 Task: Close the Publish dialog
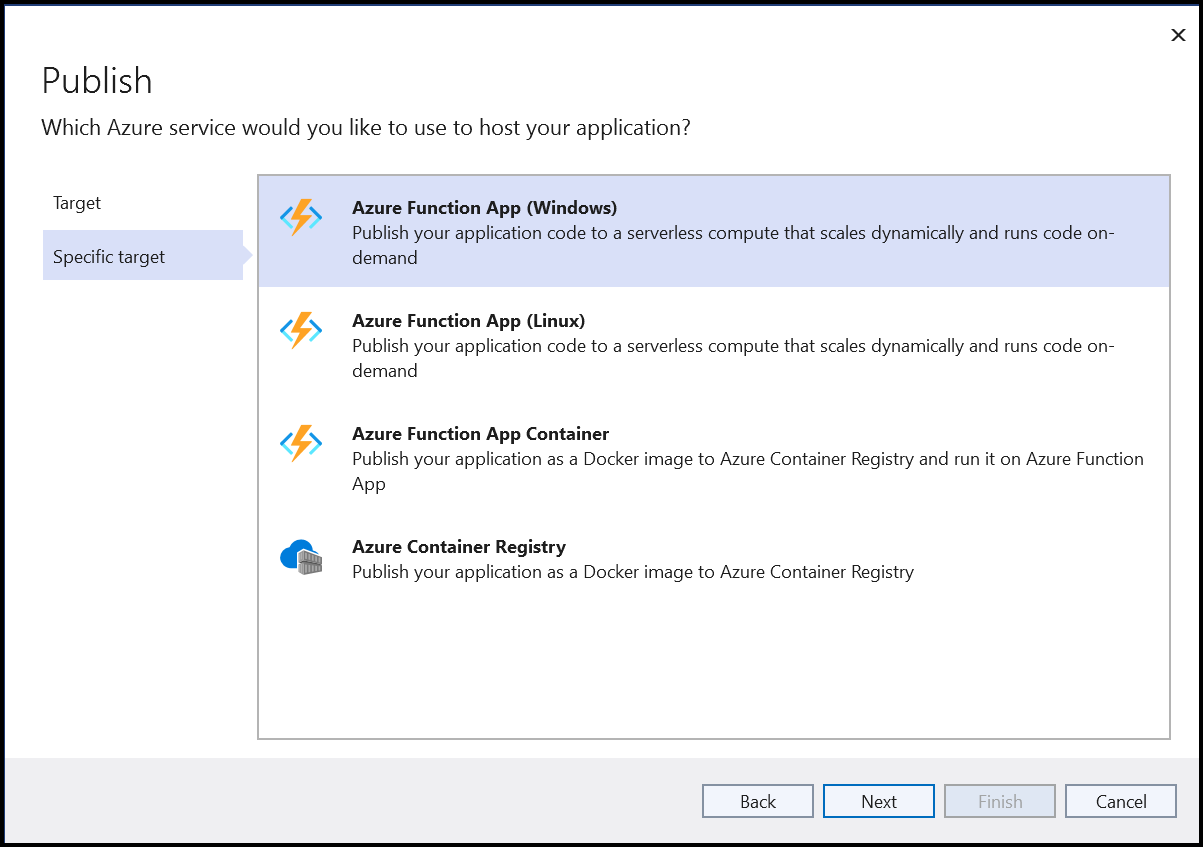point(1178,35)
